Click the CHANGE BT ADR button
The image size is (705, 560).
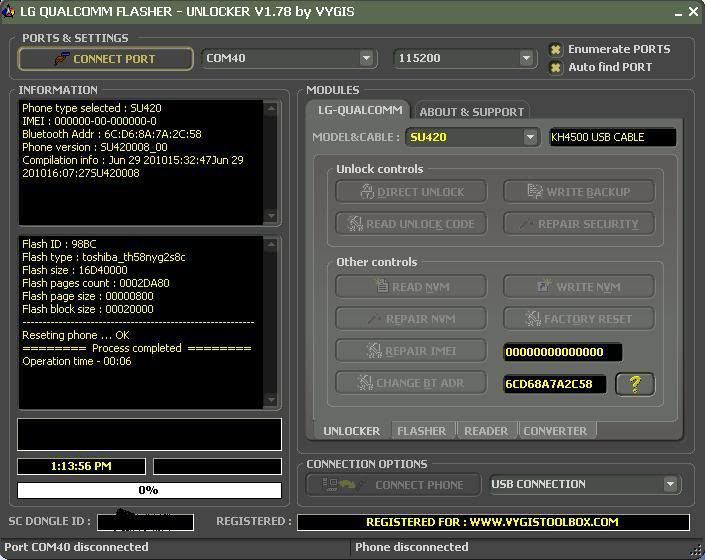tap(411, 383)
